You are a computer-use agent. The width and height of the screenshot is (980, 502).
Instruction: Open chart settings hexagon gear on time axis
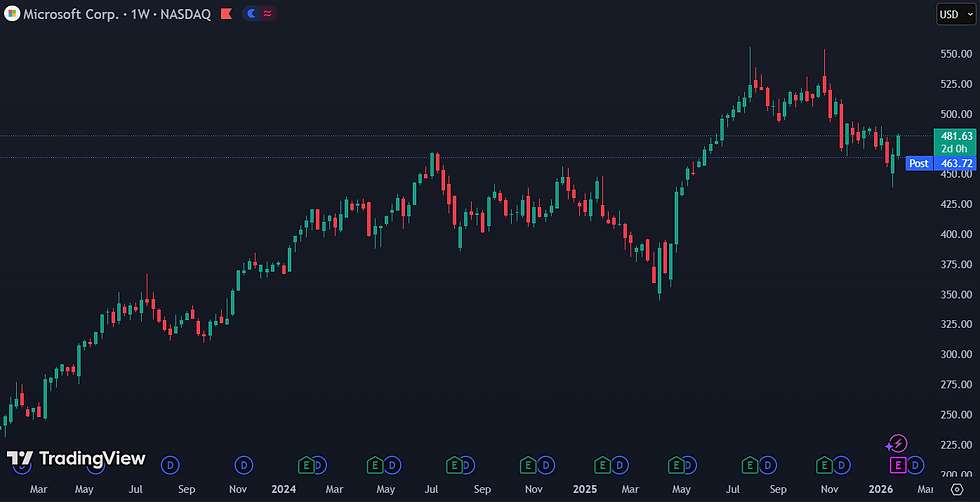(x=957, y=489)
